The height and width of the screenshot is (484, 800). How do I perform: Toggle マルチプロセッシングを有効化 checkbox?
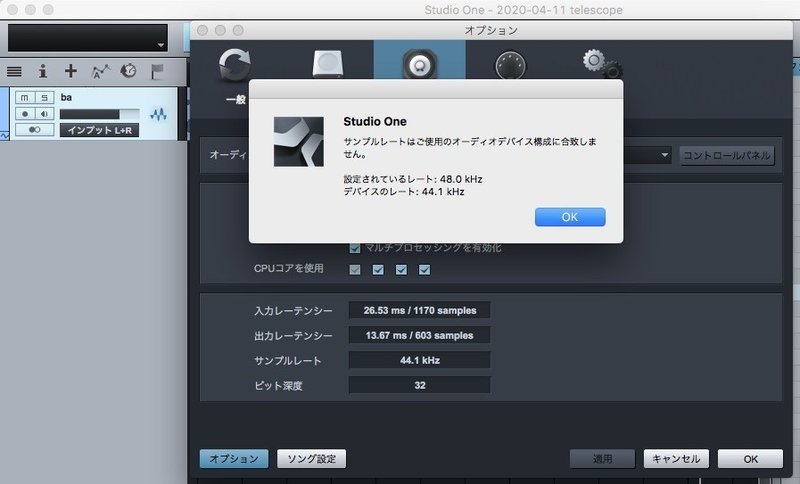355,248
